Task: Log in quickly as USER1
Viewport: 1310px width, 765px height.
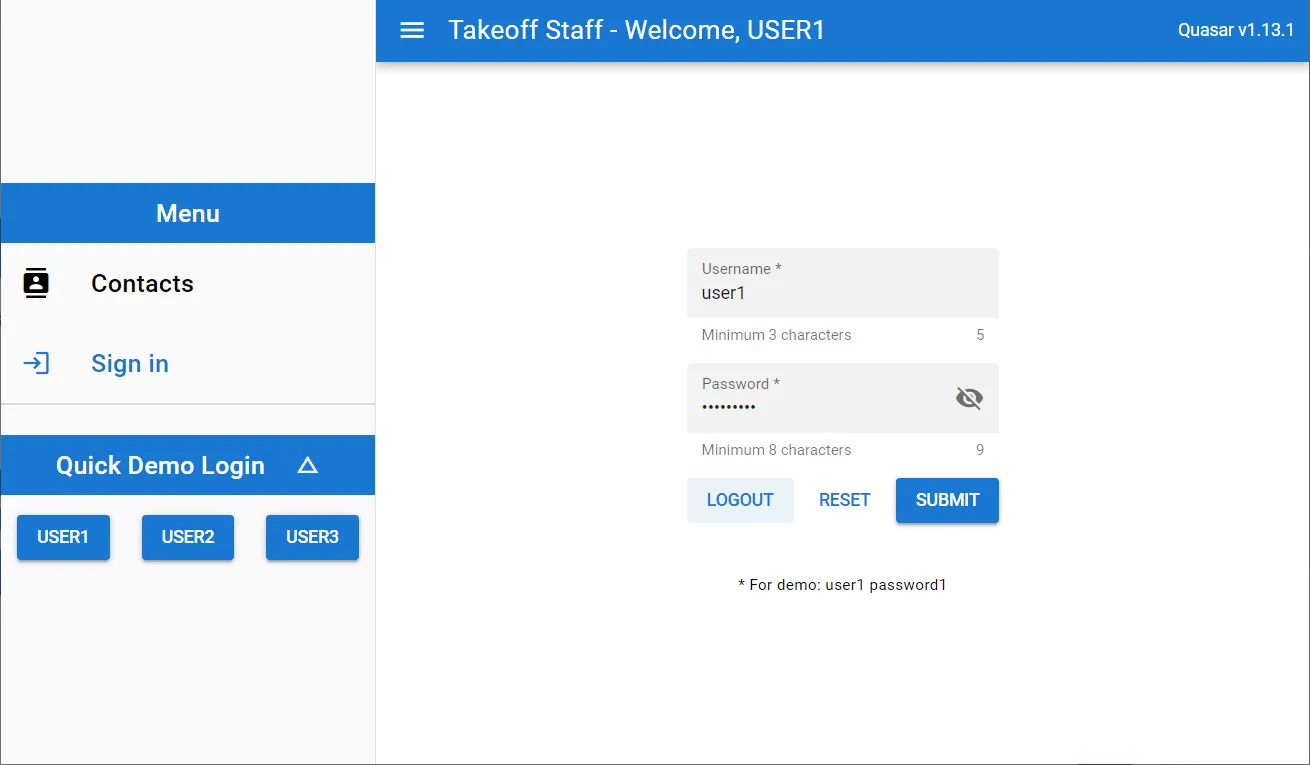Action: (x=63, y=537)
